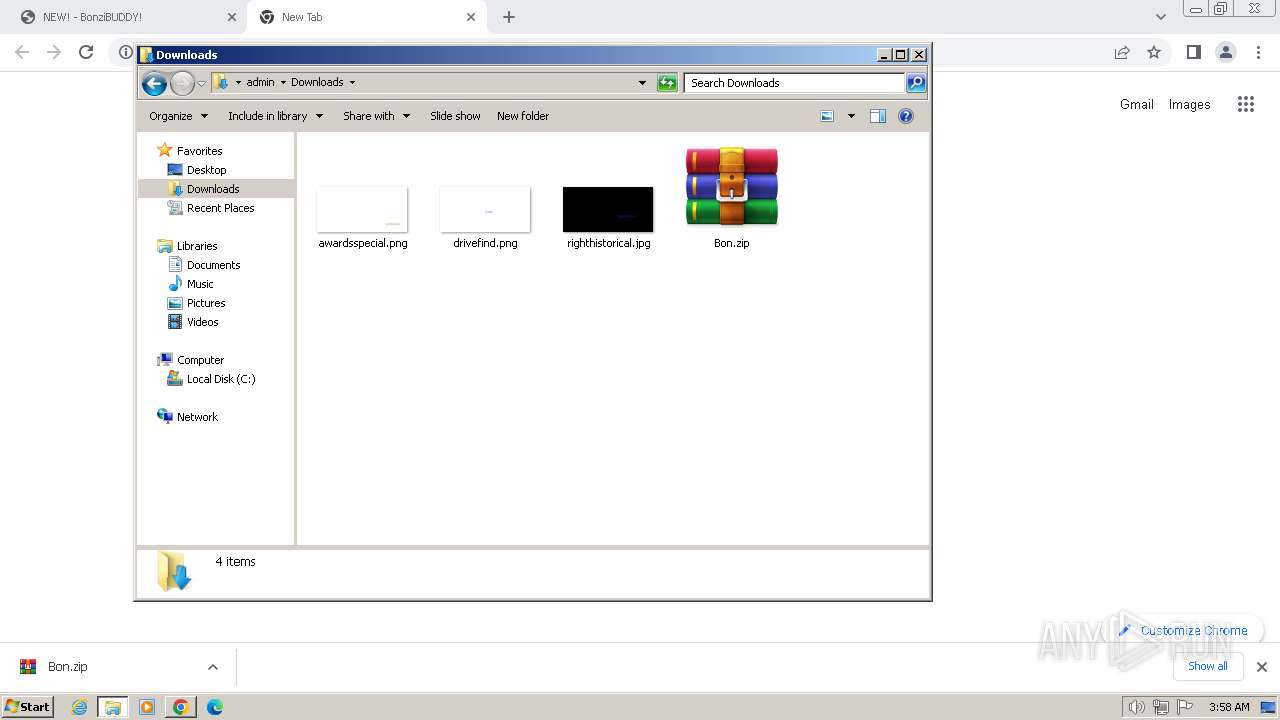This screenshot has width=1280, height=720.
Task: Create a New folder
Action: pyautogui.click(x=523, y=116)
